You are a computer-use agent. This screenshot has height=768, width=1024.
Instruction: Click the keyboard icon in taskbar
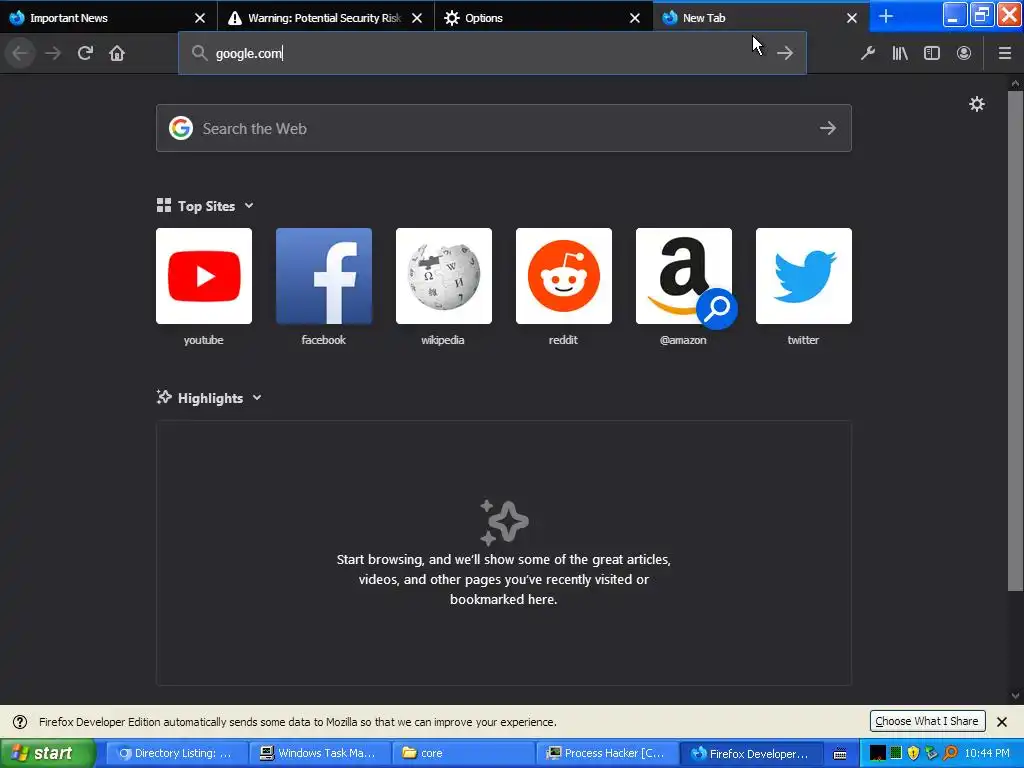coord(840,754)
